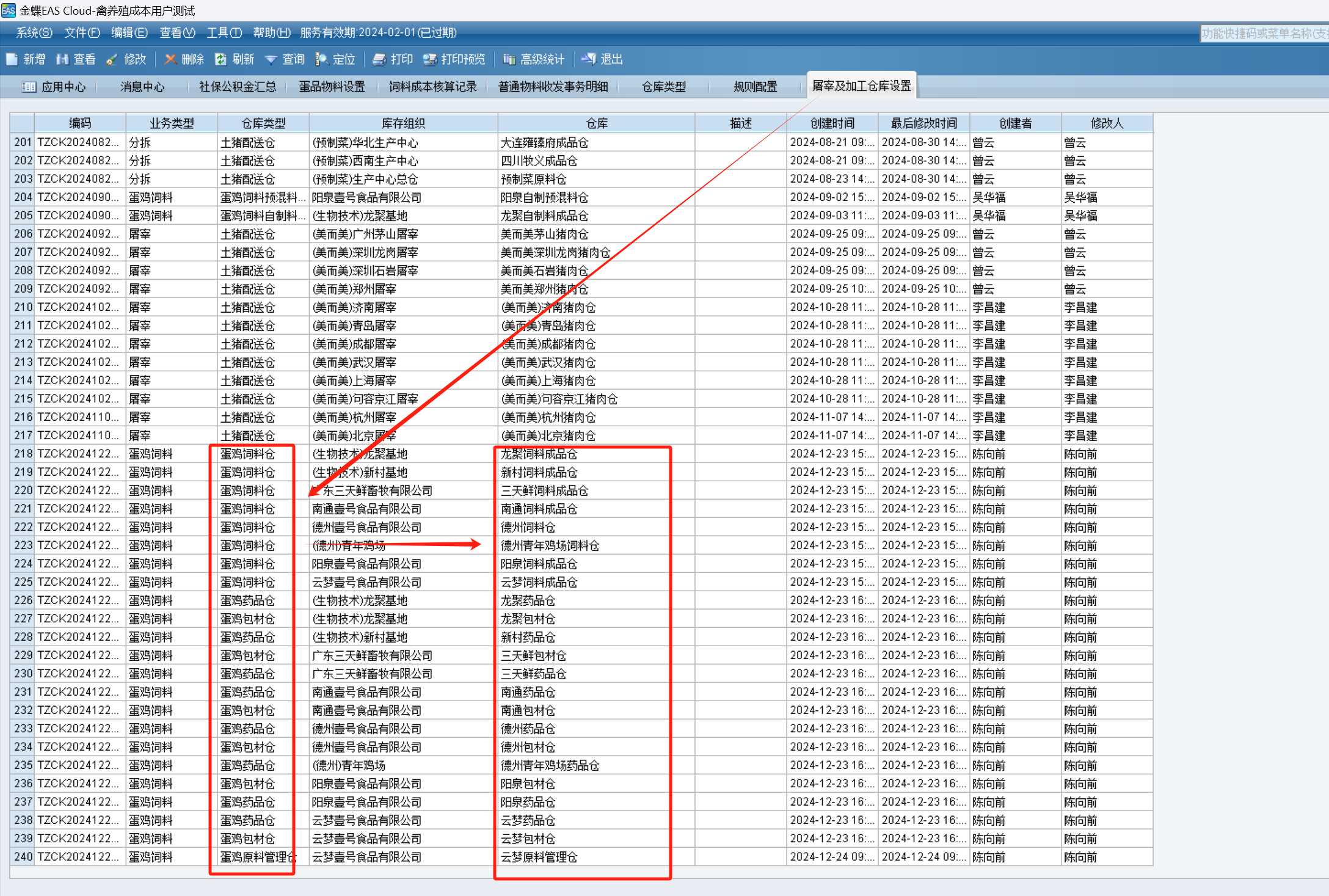1329x896 pixels.
Task: Click the function shortcut search field
Action: point(1263,34)
